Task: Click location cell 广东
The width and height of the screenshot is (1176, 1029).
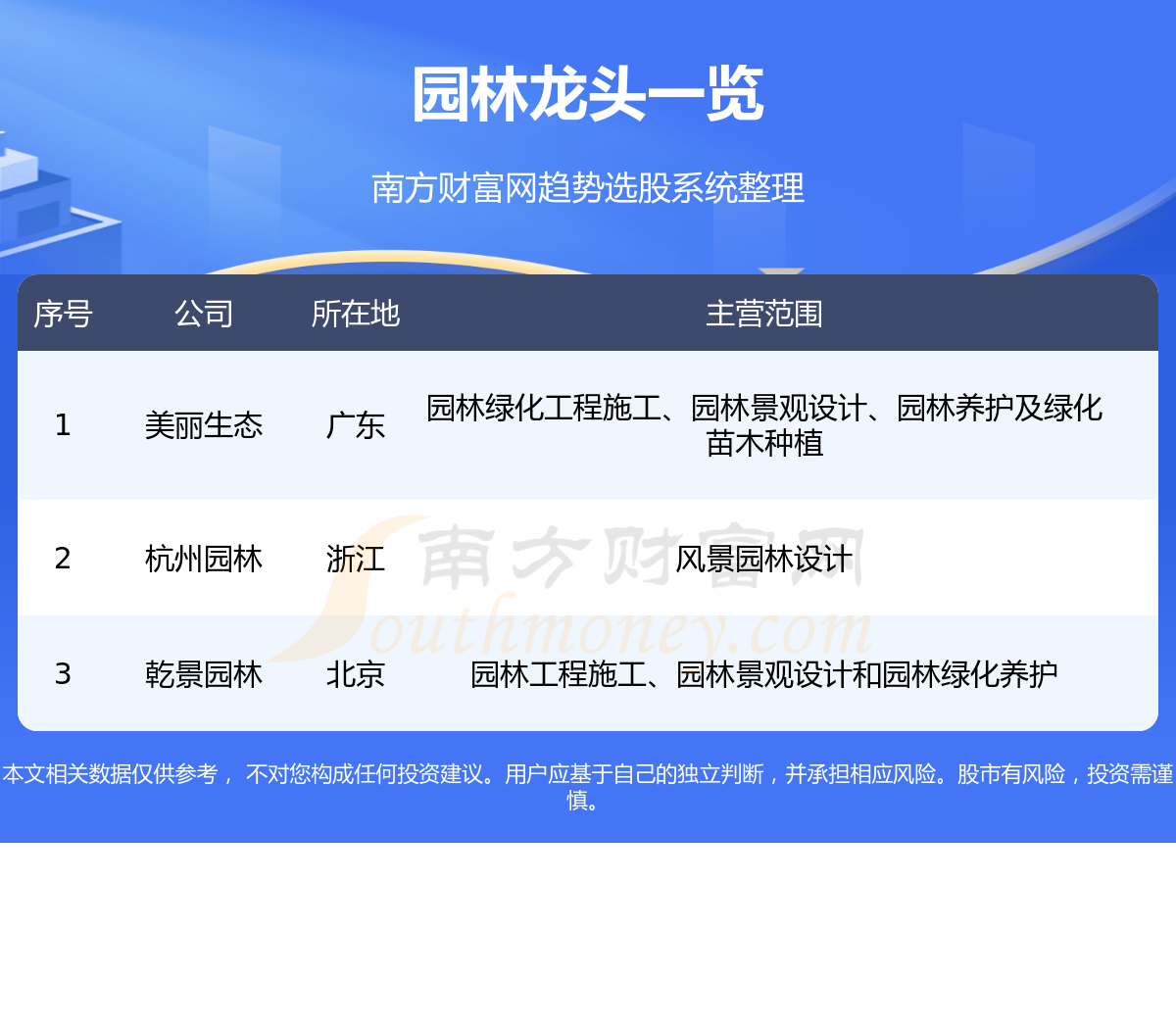Action: click(356, 425)
